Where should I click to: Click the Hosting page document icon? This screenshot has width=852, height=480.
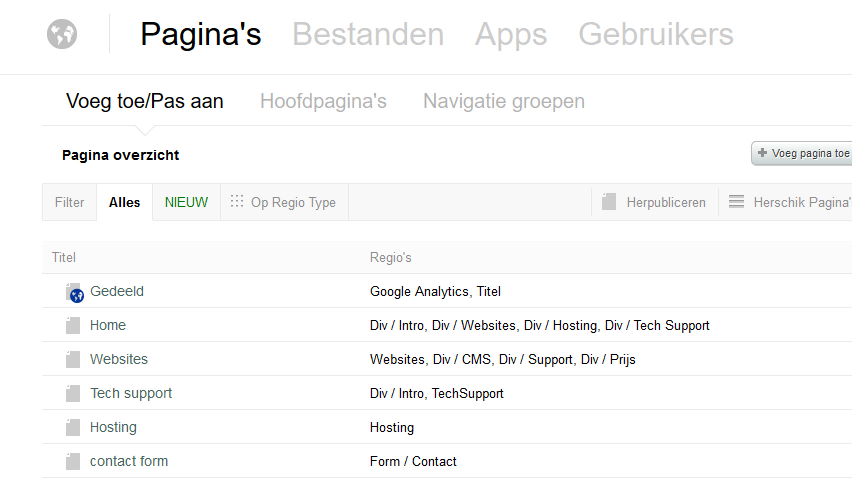[x=72, y=428]
